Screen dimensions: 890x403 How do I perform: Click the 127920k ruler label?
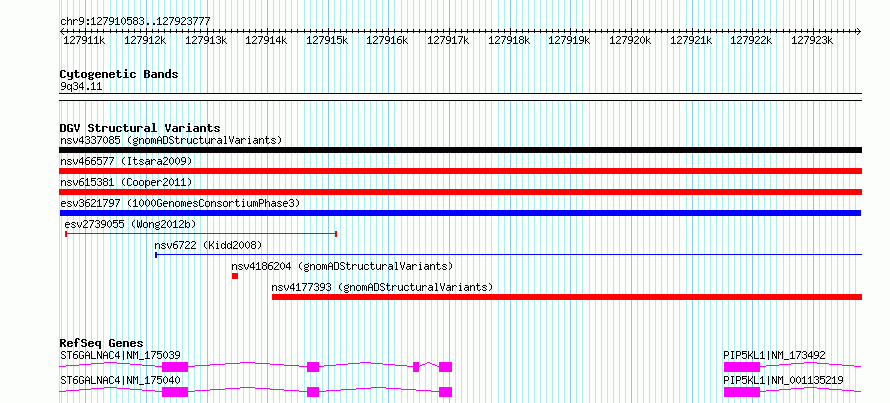[x=630, y=40]
